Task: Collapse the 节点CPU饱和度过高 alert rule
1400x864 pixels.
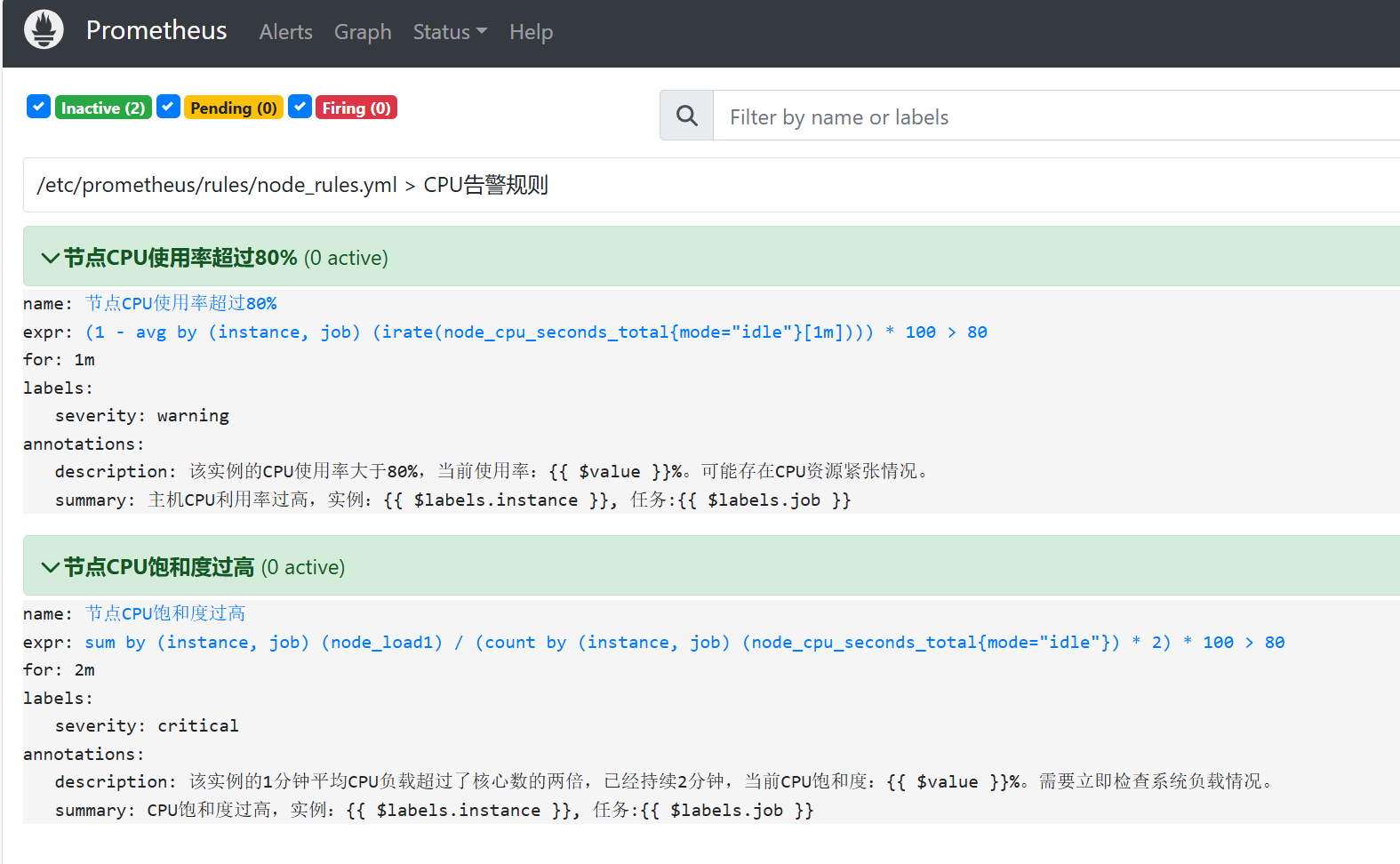Action: tap(711, 566)
